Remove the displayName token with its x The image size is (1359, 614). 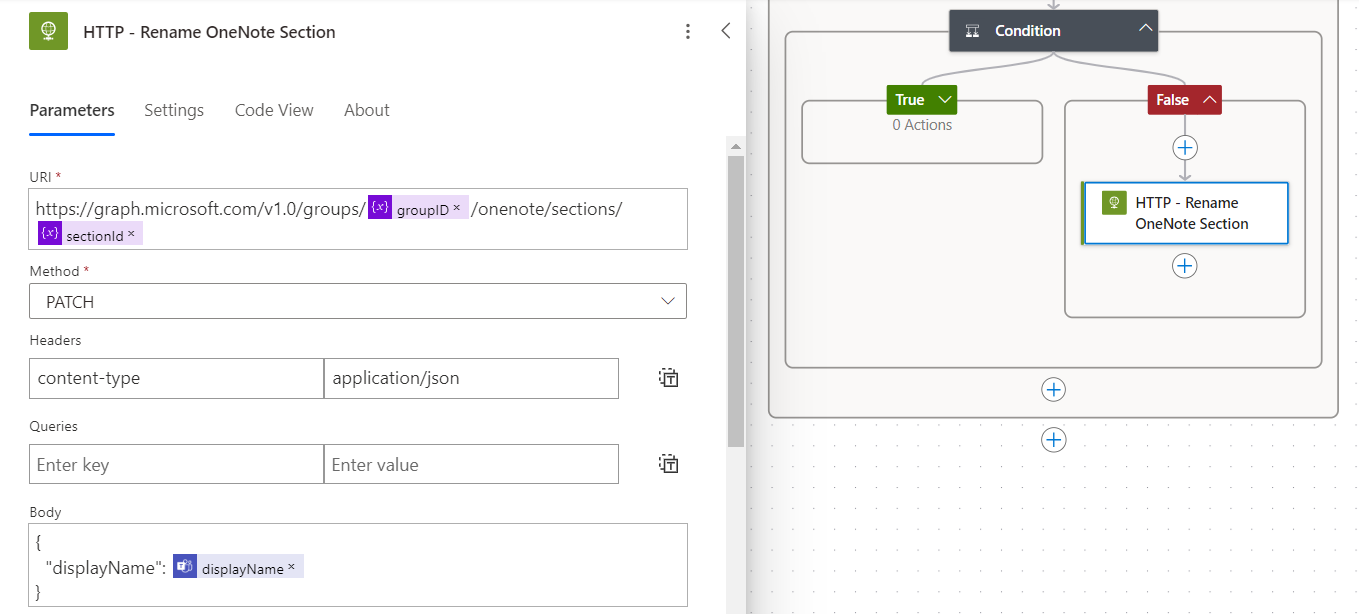291,567
